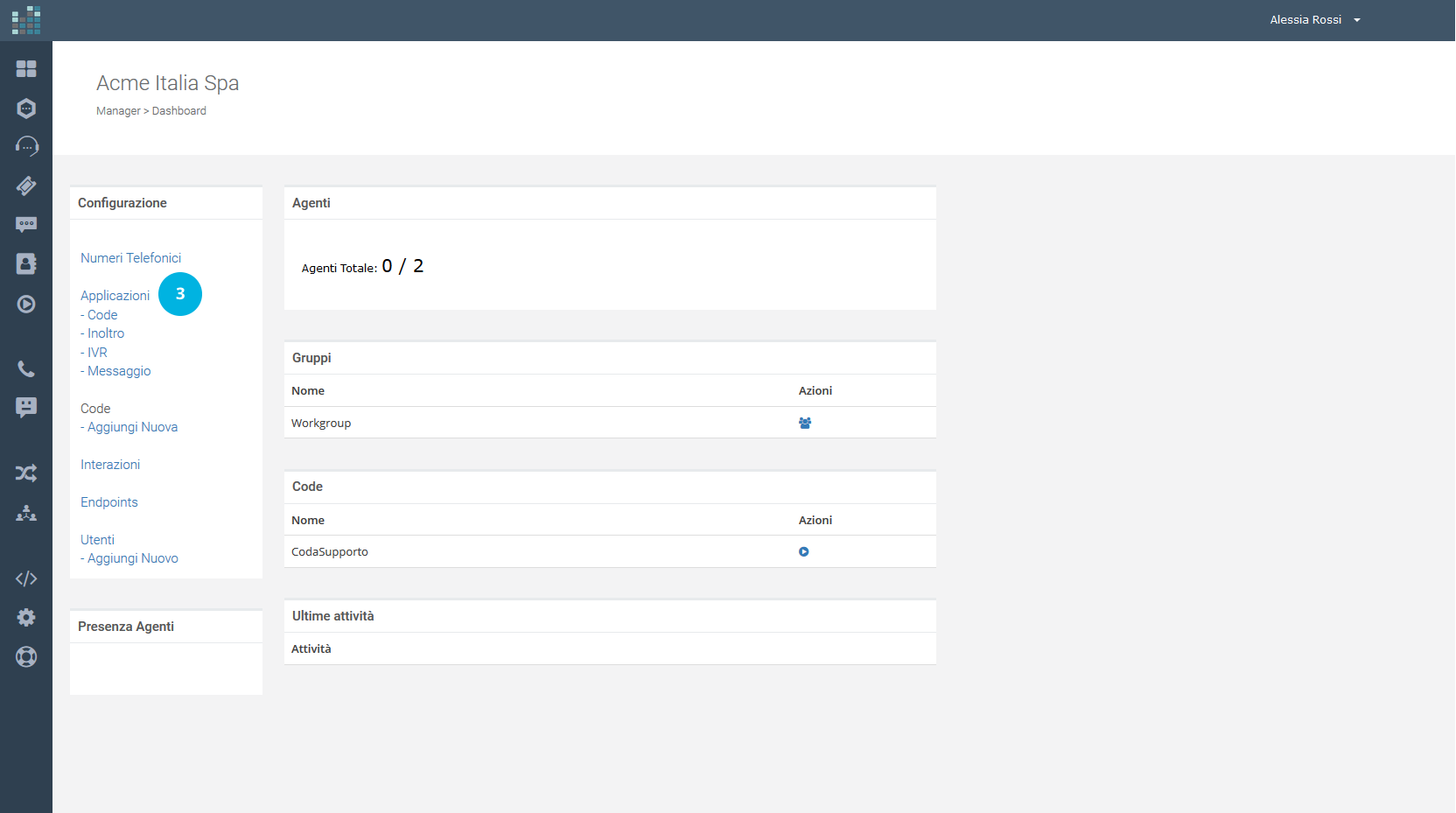Open the ticket icon in sidebar
Image resolution: width=1456 pixels, height=813 pixels.
click(x=26, y=186)
